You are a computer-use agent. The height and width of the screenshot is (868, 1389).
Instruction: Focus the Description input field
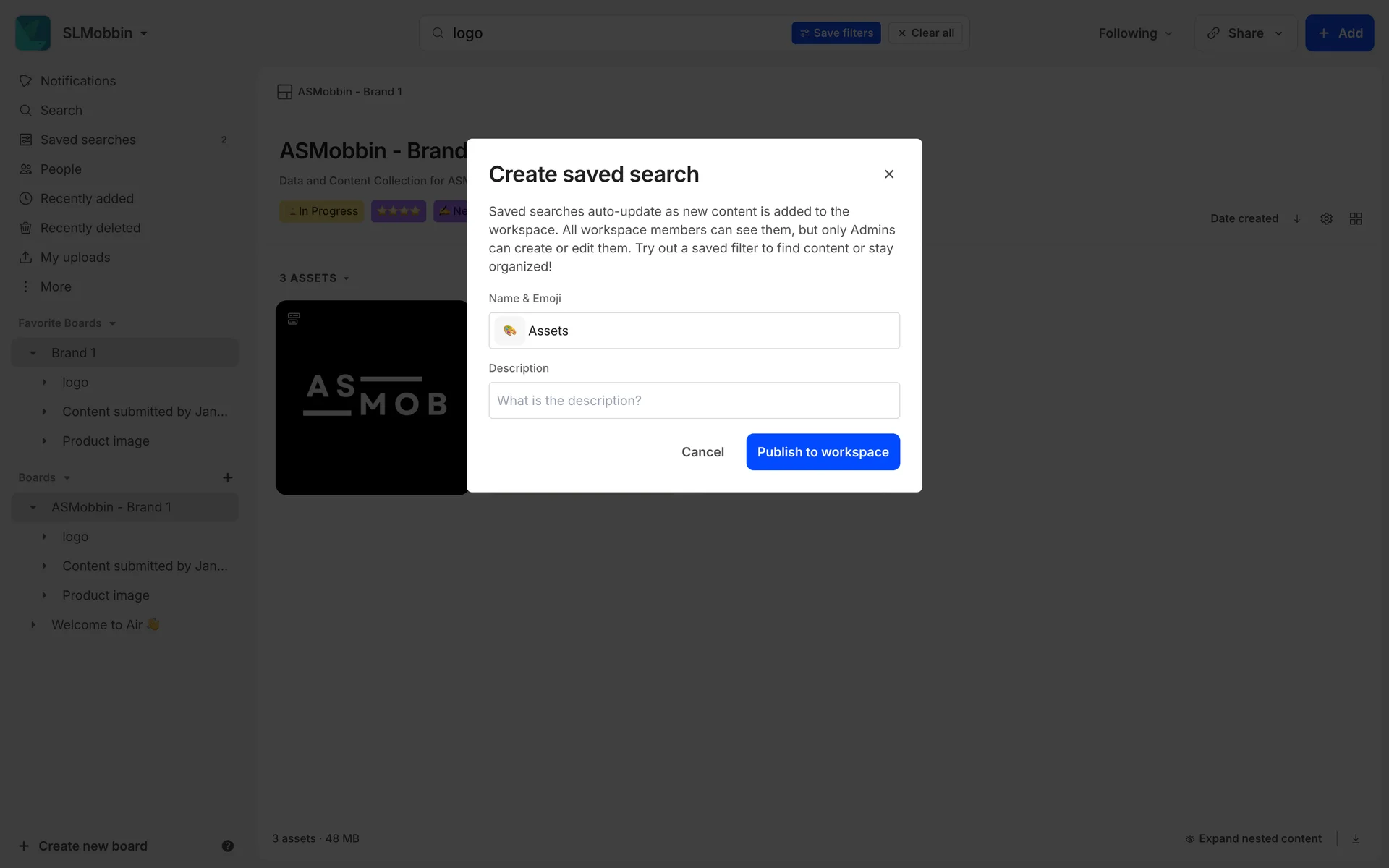(x=694, y=401)
